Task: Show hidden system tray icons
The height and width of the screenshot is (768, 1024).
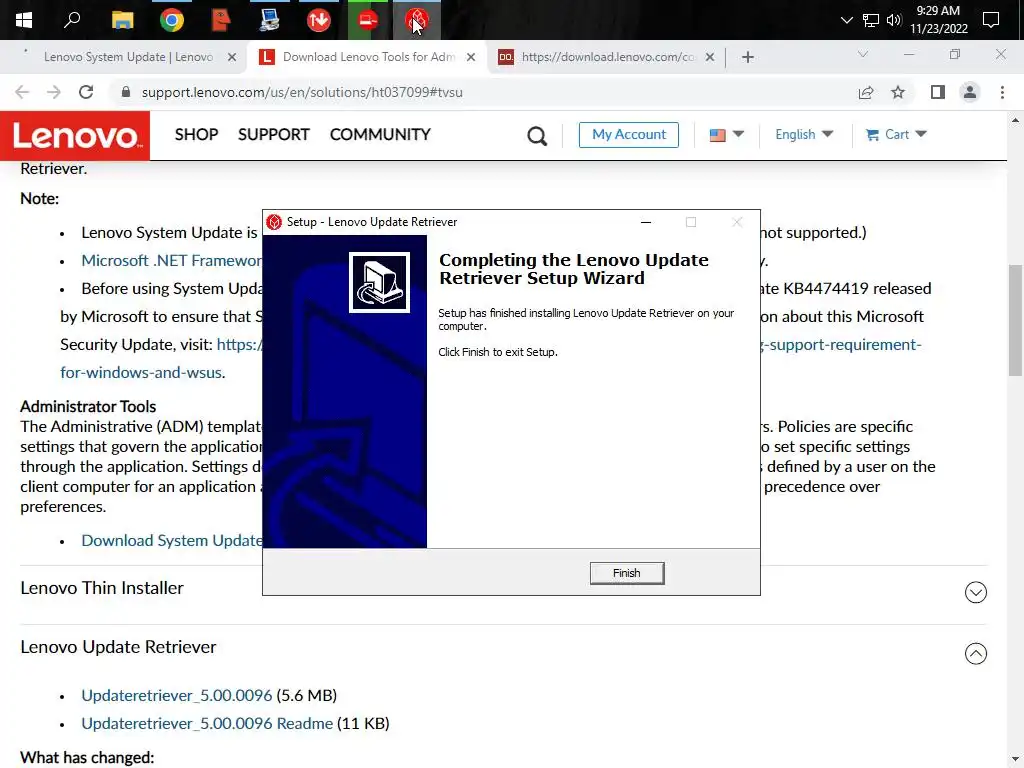Action: click(x=846, y=20)
